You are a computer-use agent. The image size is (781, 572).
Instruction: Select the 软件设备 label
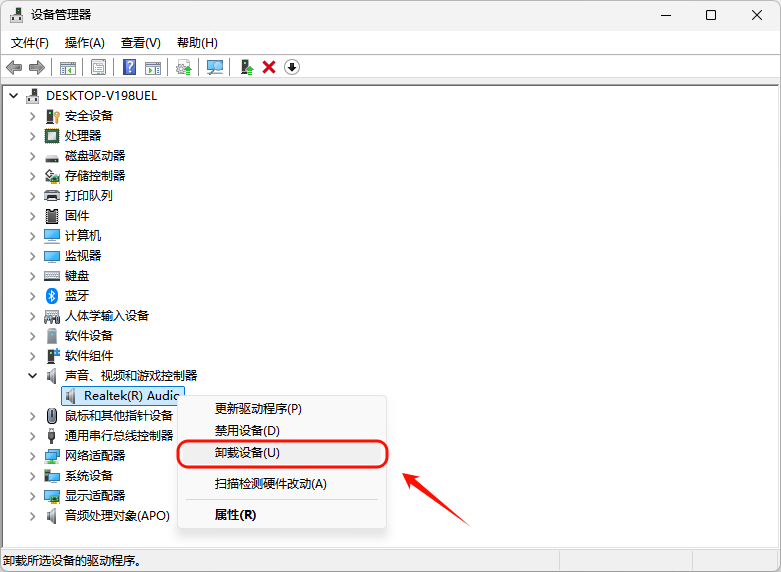(x=89, y=336)
